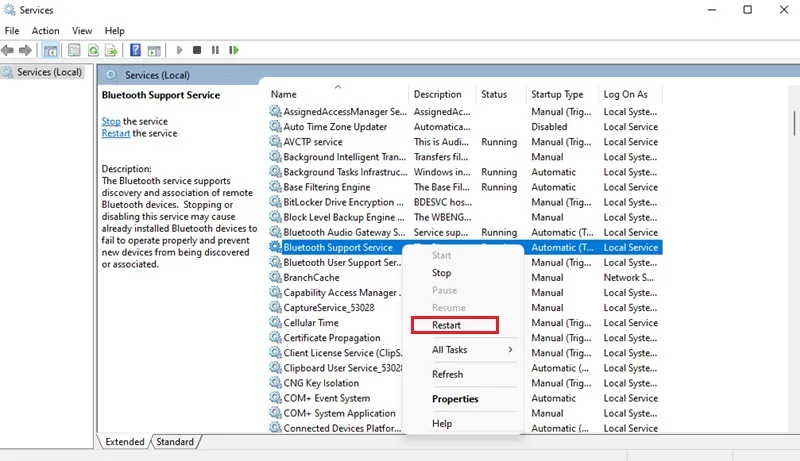Click Disabled startup type of Auto Time Zone
800x461 pixels.
pyautogui.click(x=549, y=126)
